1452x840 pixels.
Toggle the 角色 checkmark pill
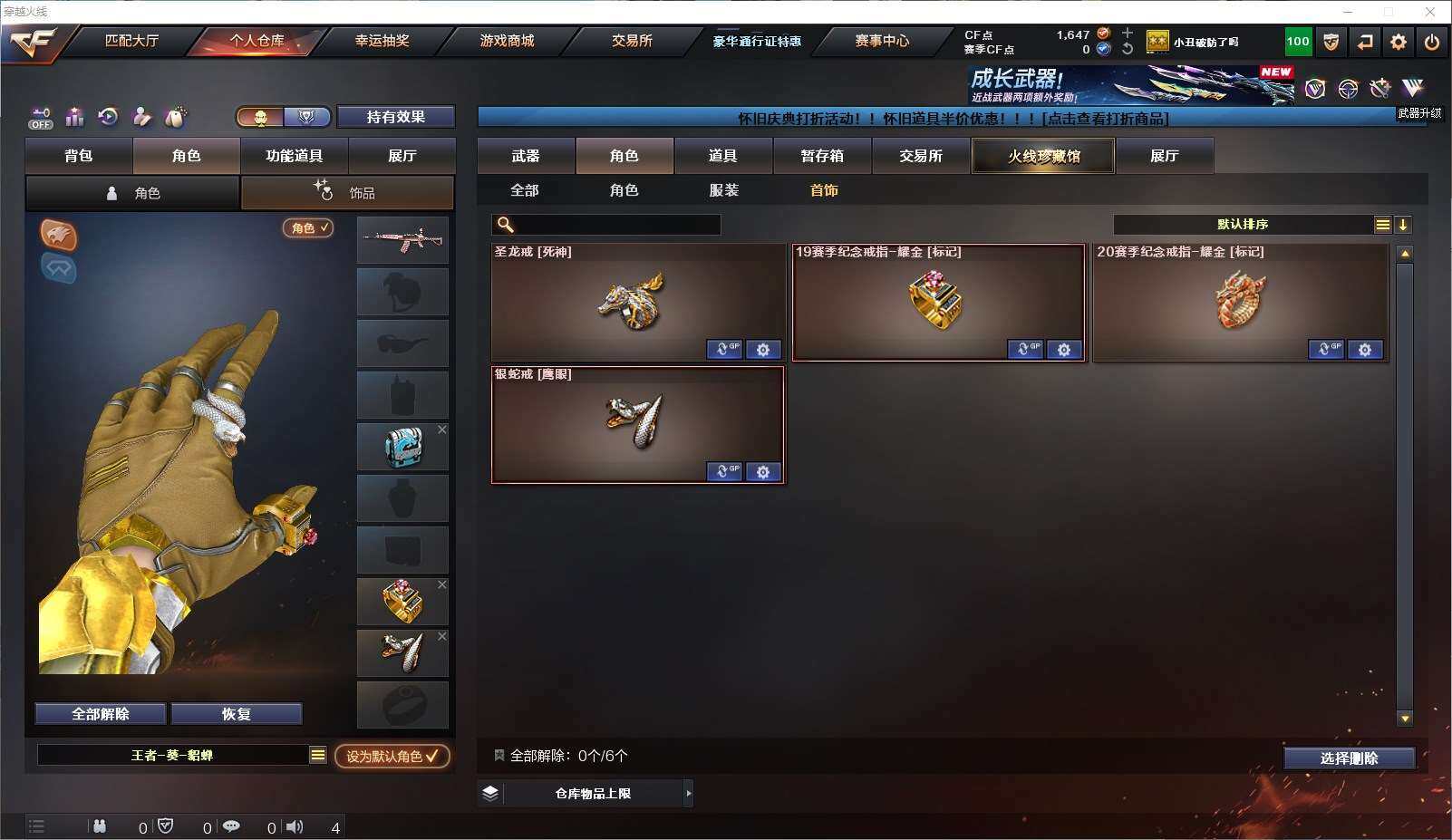click(x=309, y=228)
